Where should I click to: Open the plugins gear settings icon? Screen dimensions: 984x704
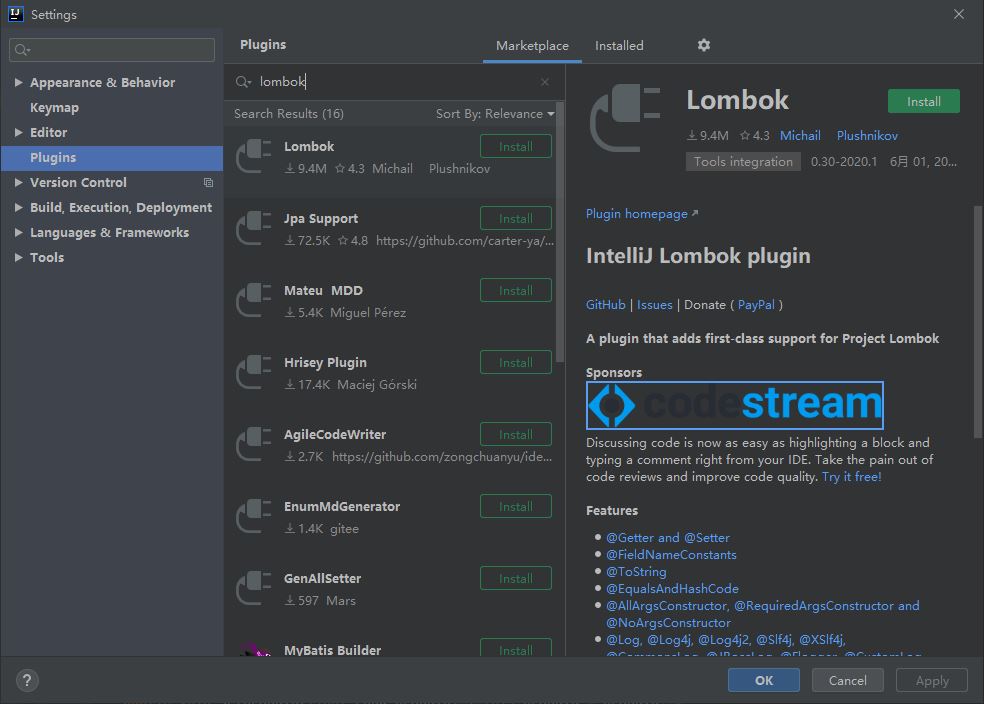[x=703, y=45]
